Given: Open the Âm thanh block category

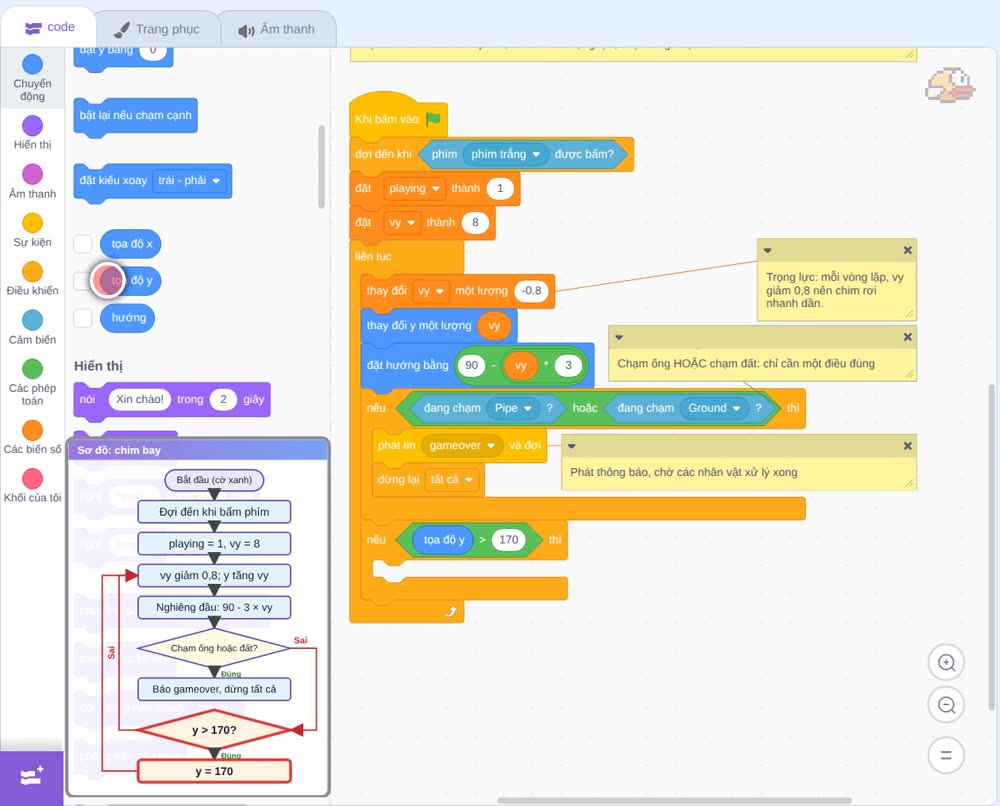Looking at the screenshot, I should click(x=33, y=182).
